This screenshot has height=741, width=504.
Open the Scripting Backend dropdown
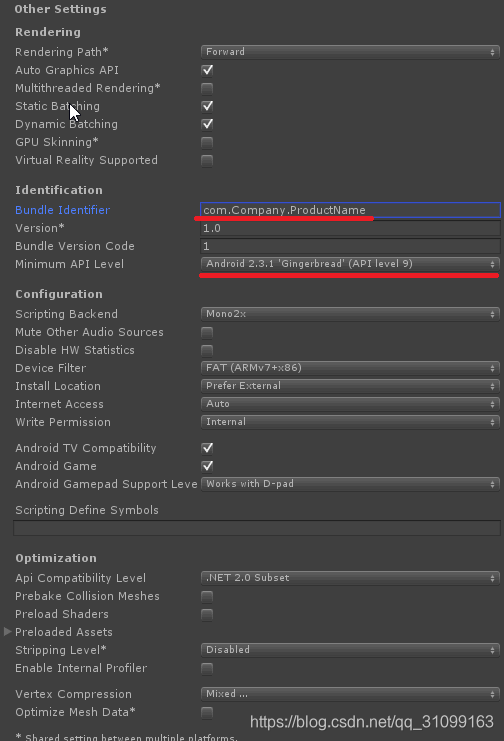tap(350, 314)
